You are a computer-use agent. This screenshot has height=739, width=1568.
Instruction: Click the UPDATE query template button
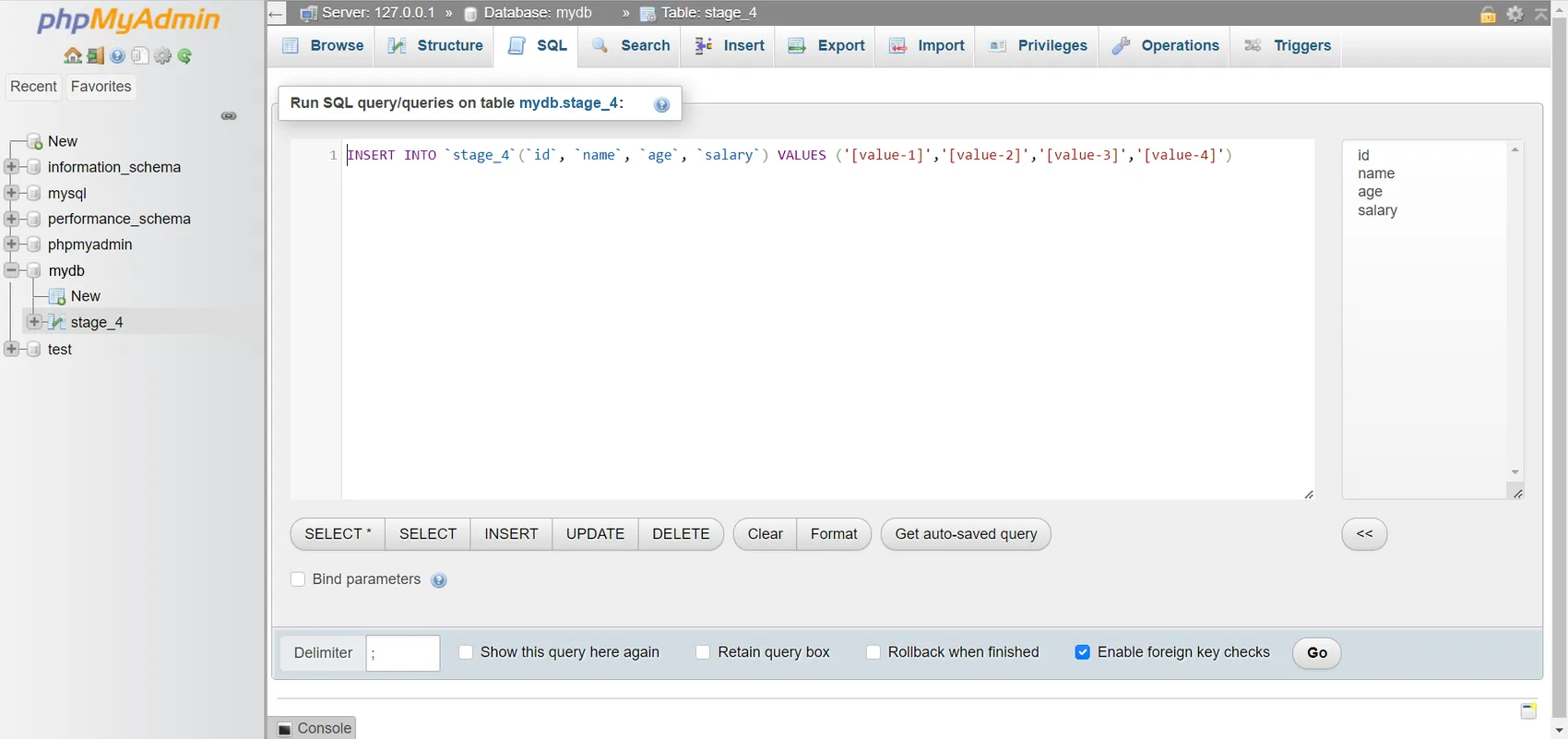tap(595, 534)
